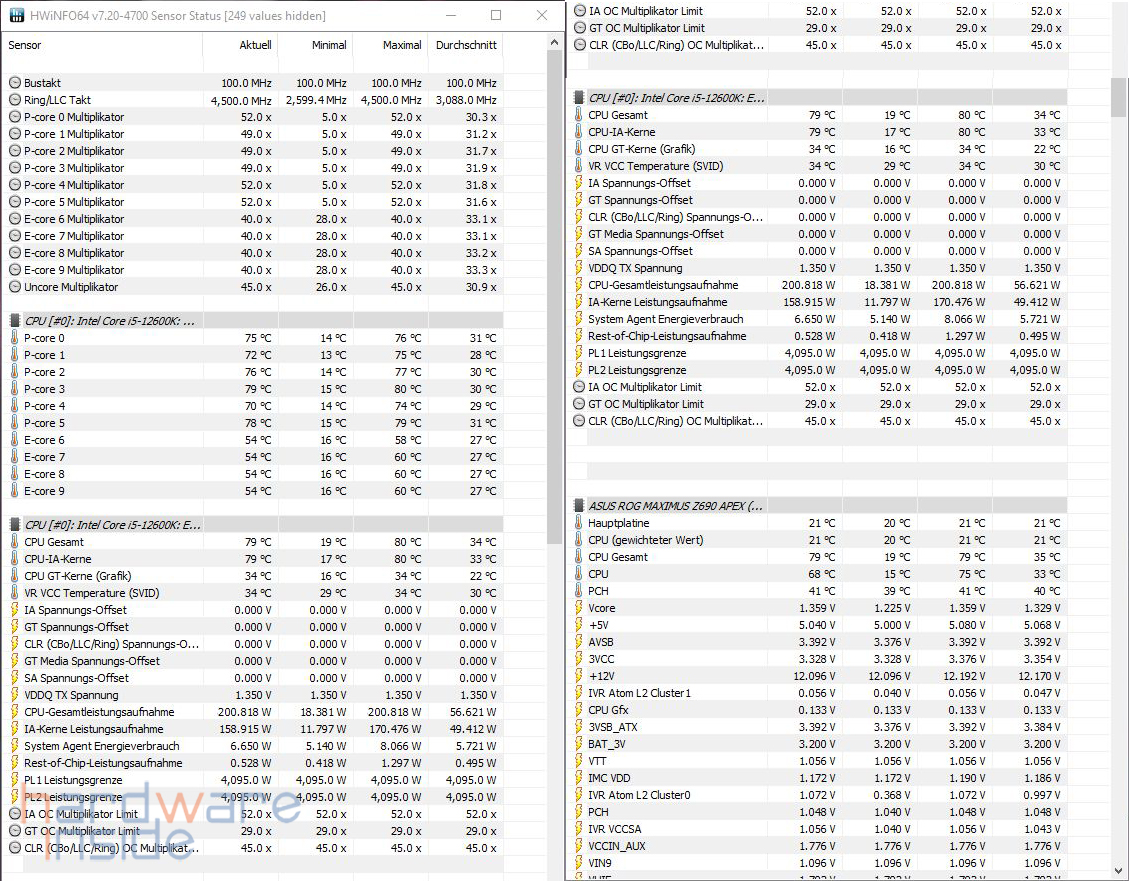Click the HWiNFO64 app icon in title bar

(x=16, y=16)
